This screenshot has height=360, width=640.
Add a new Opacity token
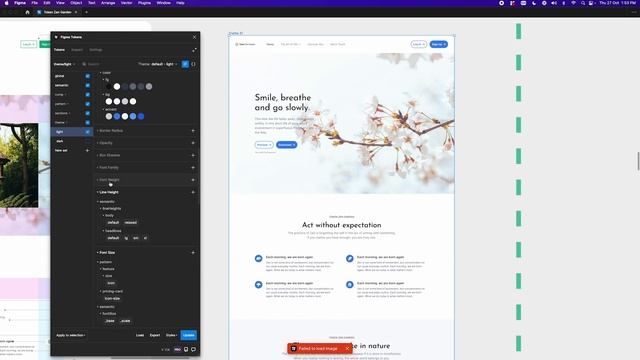point(193,143)
